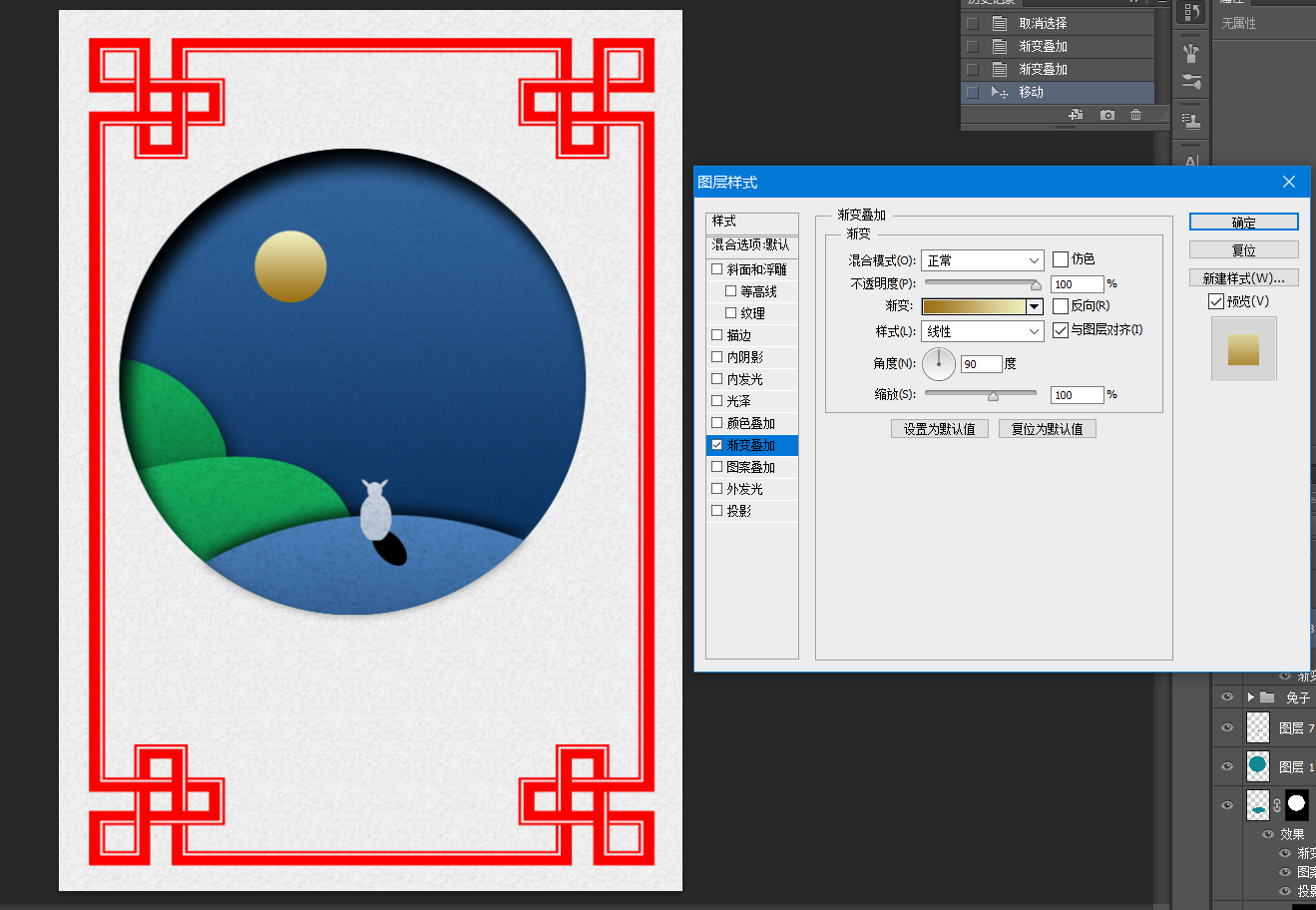Screen dimensions: 1316x910
Task: Click the scale percentage input field
Action: coord(1078,395)
